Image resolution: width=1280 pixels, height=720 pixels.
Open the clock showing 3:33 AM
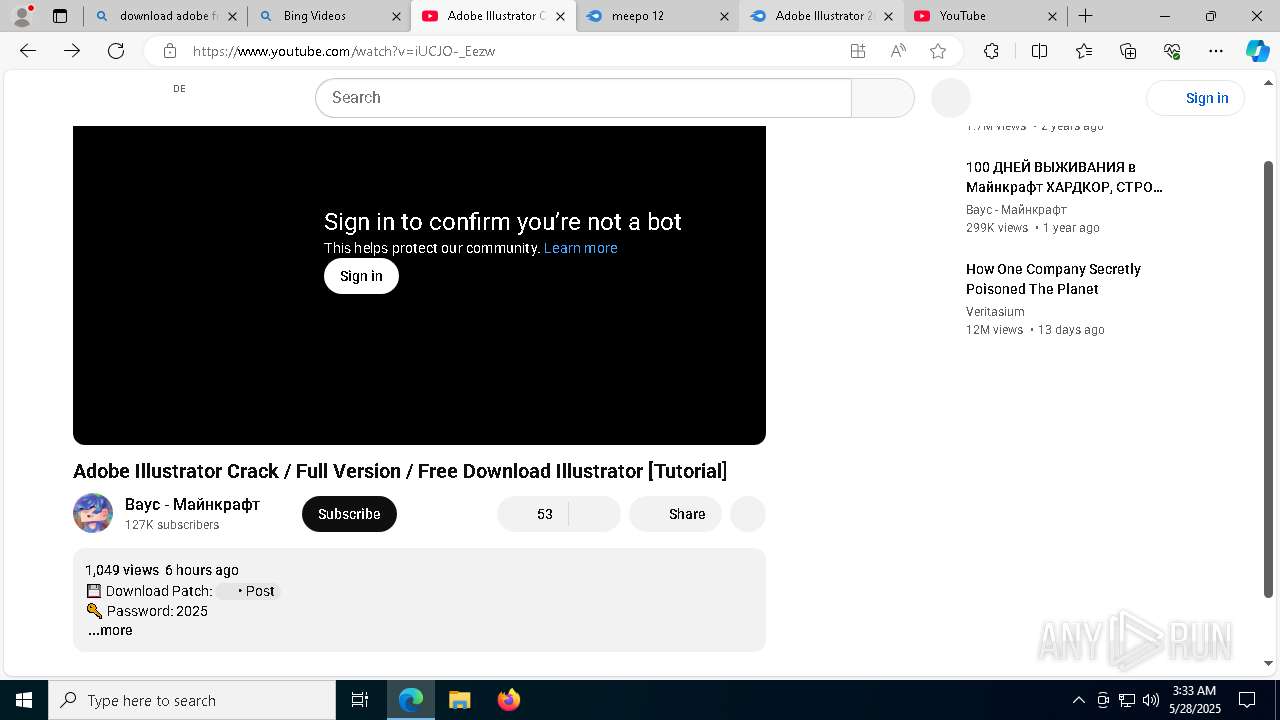point(1195,700)
